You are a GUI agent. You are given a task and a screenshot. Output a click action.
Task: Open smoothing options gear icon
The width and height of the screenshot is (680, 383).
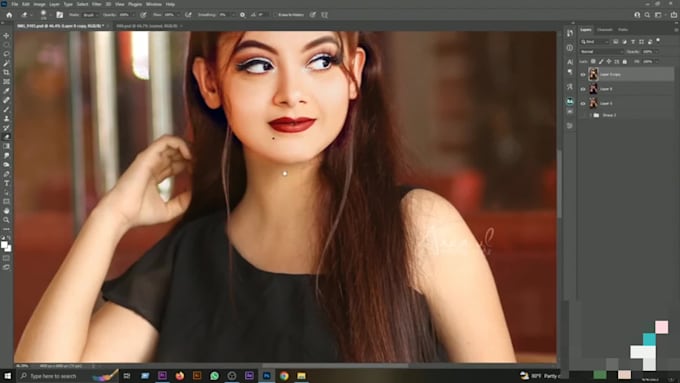coord(242,15)
